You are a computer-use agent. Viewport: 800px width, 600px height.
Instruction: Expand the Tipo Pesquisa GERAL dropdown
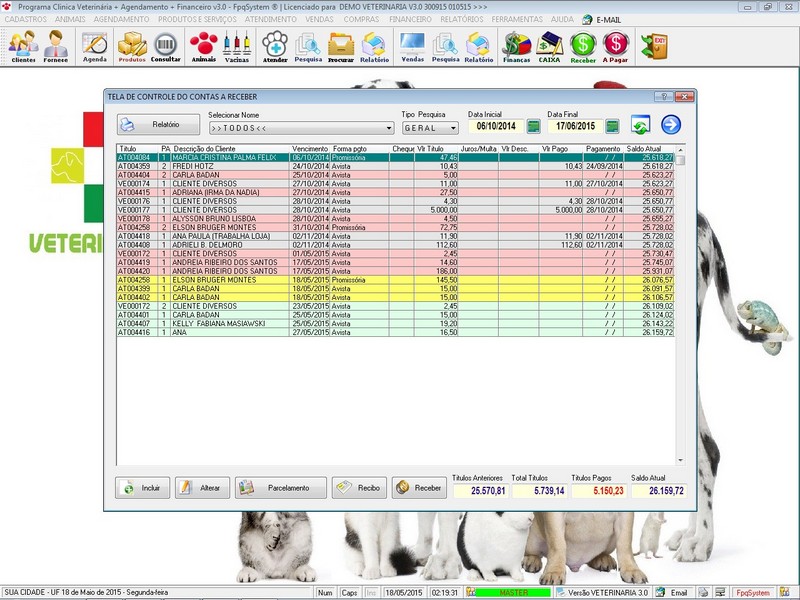(453, 128)
